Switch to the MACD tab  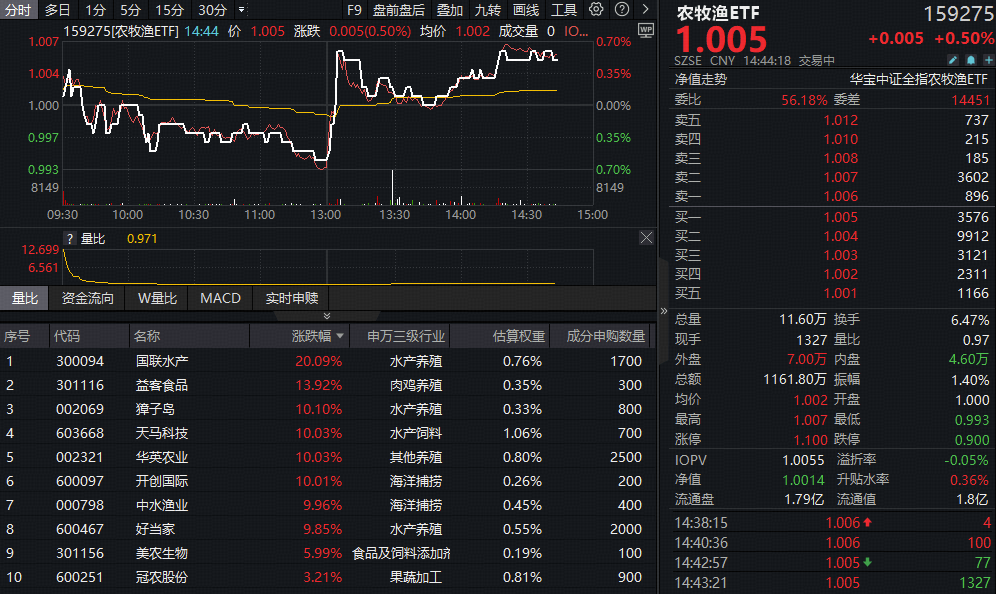pos(219,297)
